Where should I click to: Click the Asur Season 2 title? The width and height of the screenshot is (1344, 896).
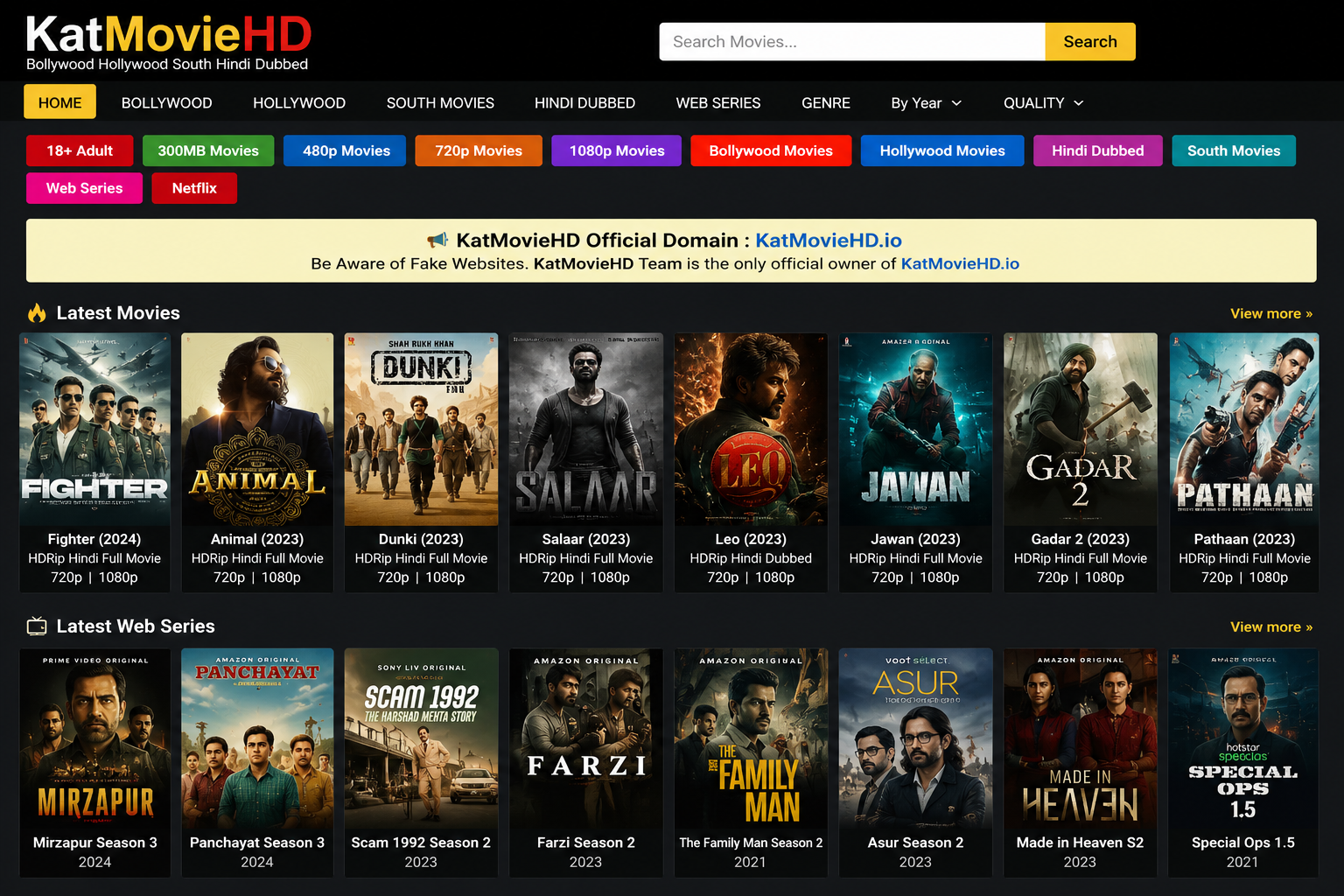point(915,843)
